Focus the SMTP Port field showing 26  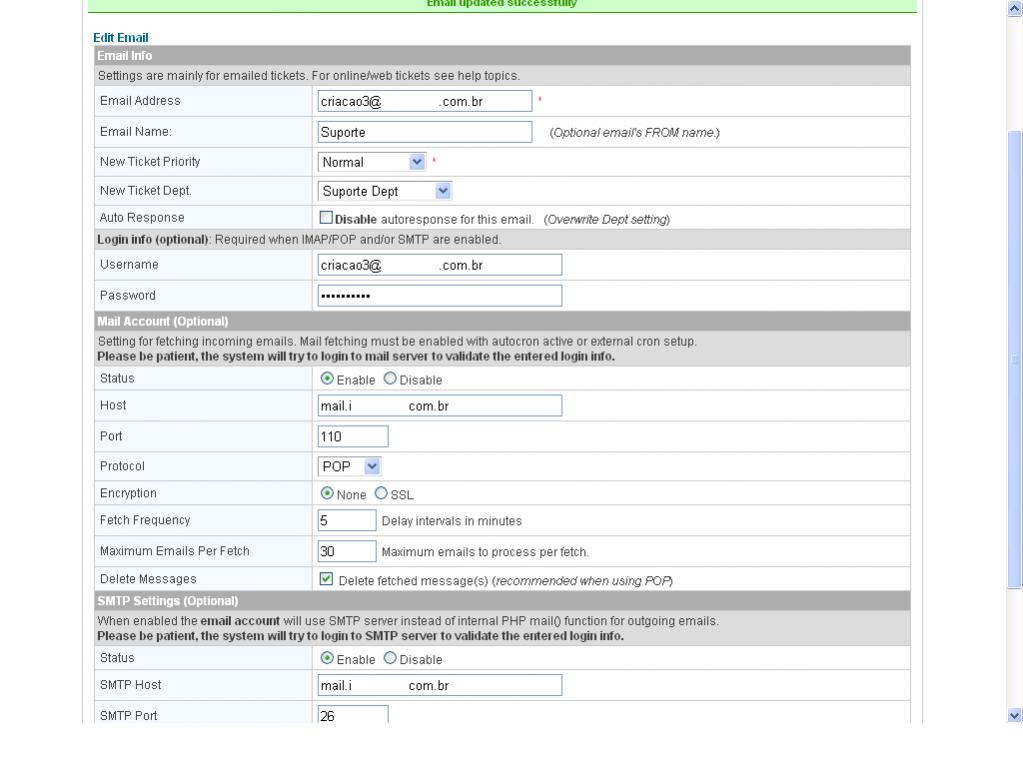(353, 715)
